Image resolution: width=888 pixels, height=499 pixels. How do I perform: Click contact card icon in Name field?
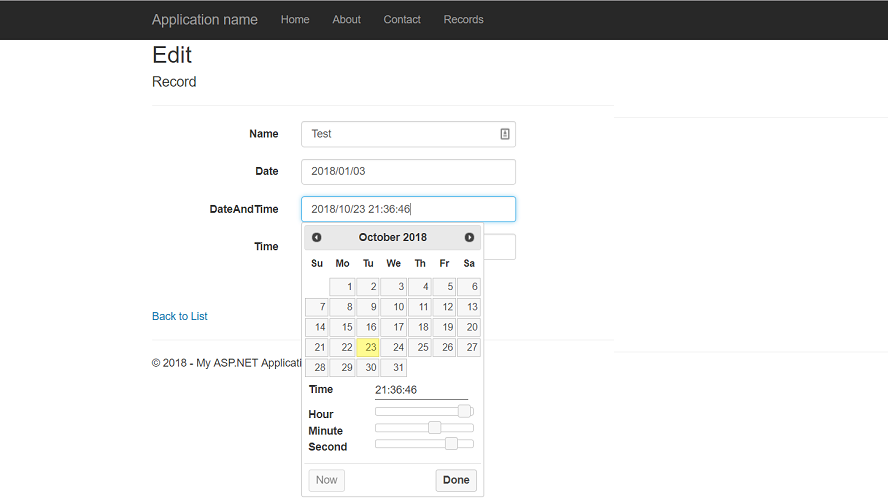[x=505, y=134]
